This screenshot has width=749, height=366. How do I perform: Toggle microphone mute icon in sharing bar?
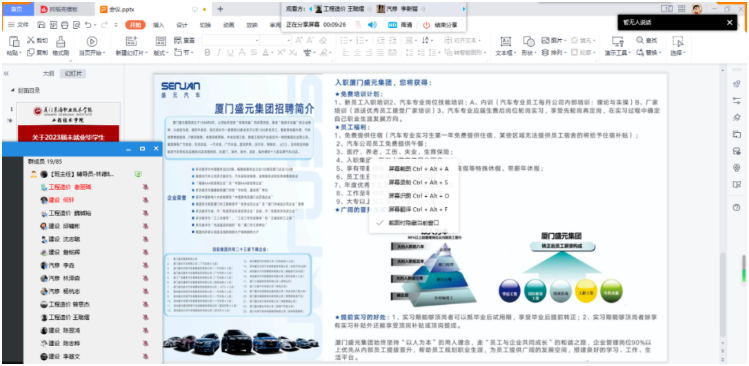click(358, 24)
